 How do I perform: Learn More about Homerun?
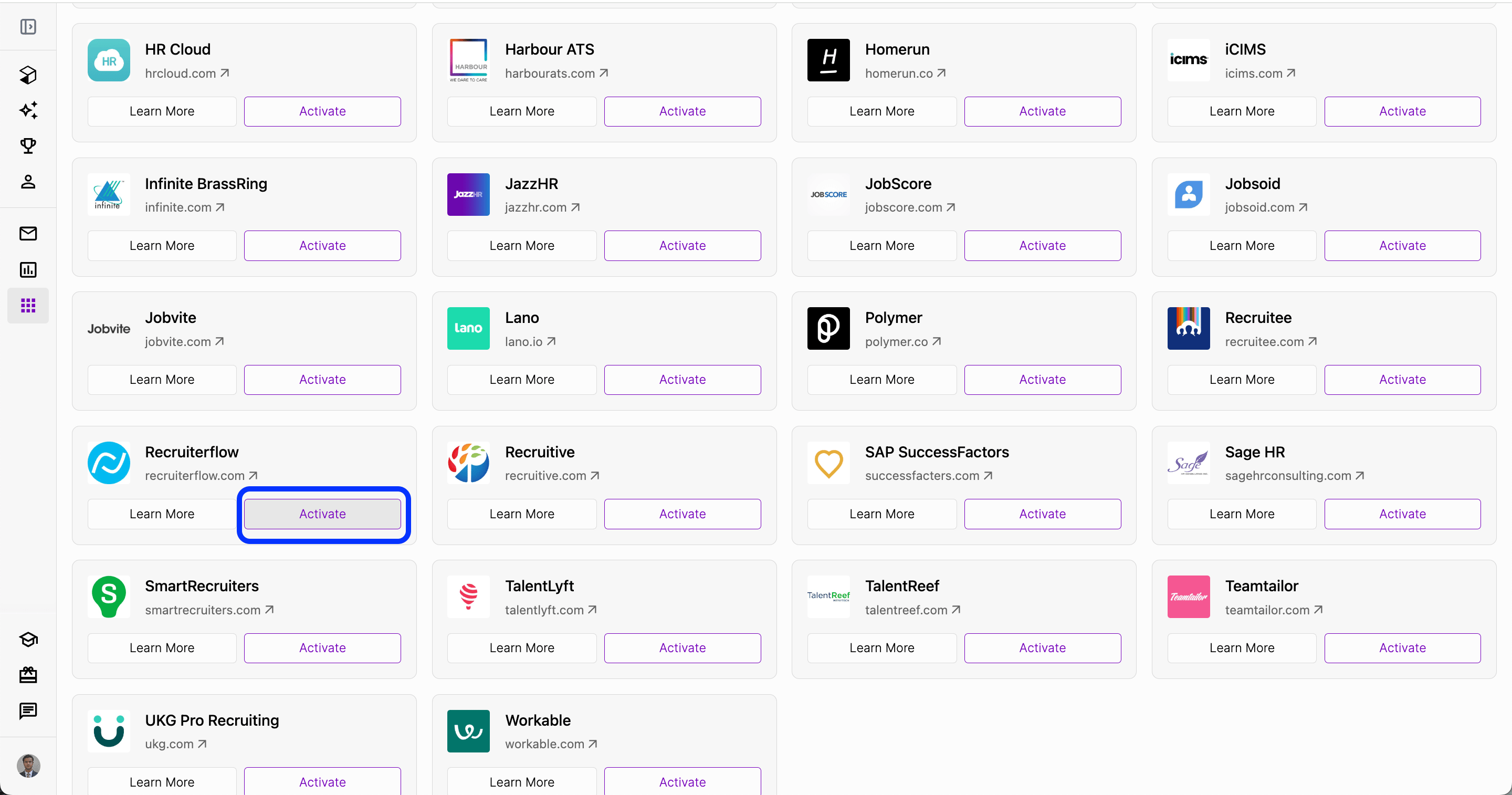coord(881,111)
